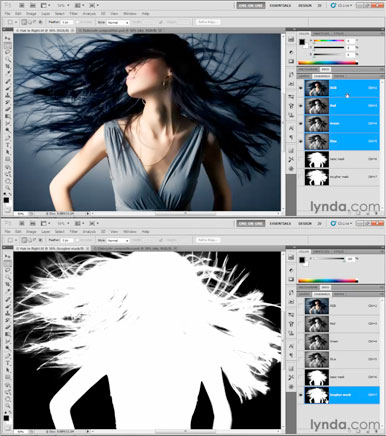Show the Red channel in the mask window
This screenshot has width=386, height=436.
(x=301, y=324)
